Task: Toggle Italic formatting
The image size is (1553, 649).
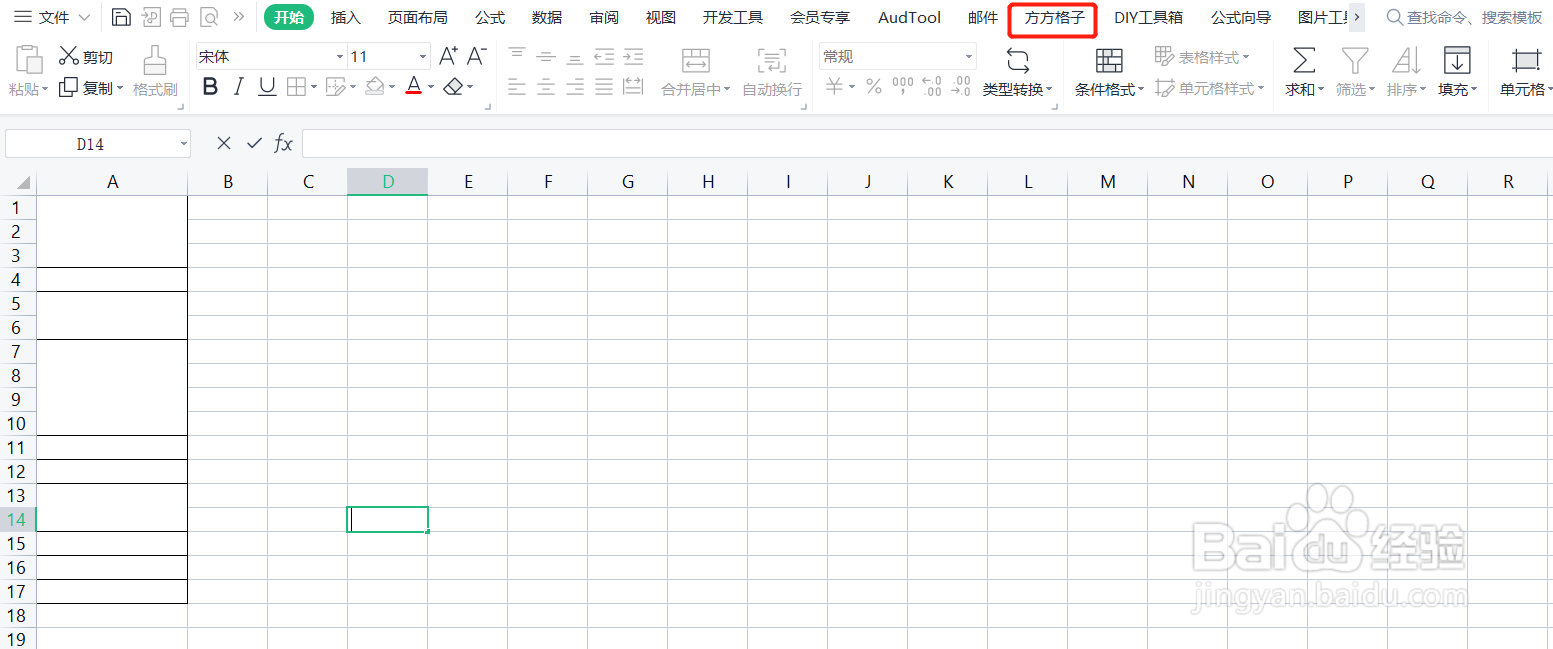Action: tap(238, 87)
